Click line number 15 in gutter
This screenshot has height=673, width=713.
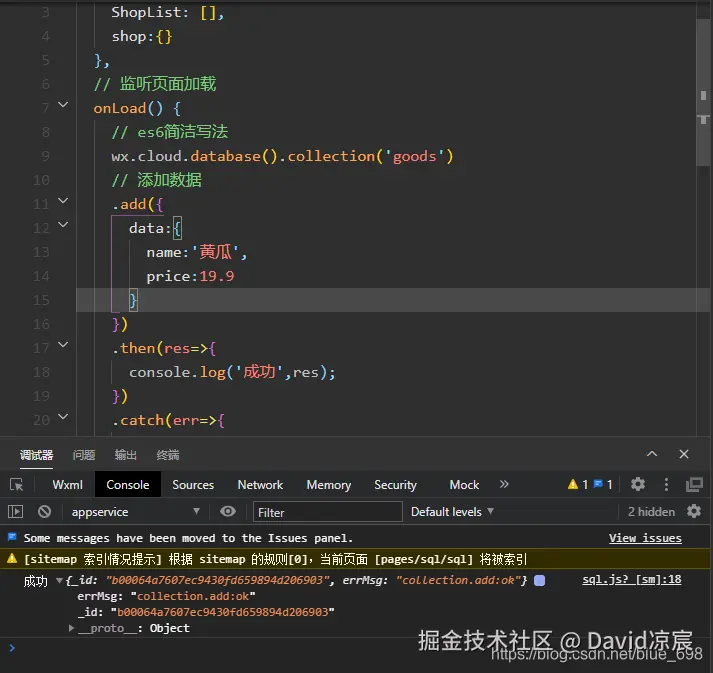tap(41, 300)
